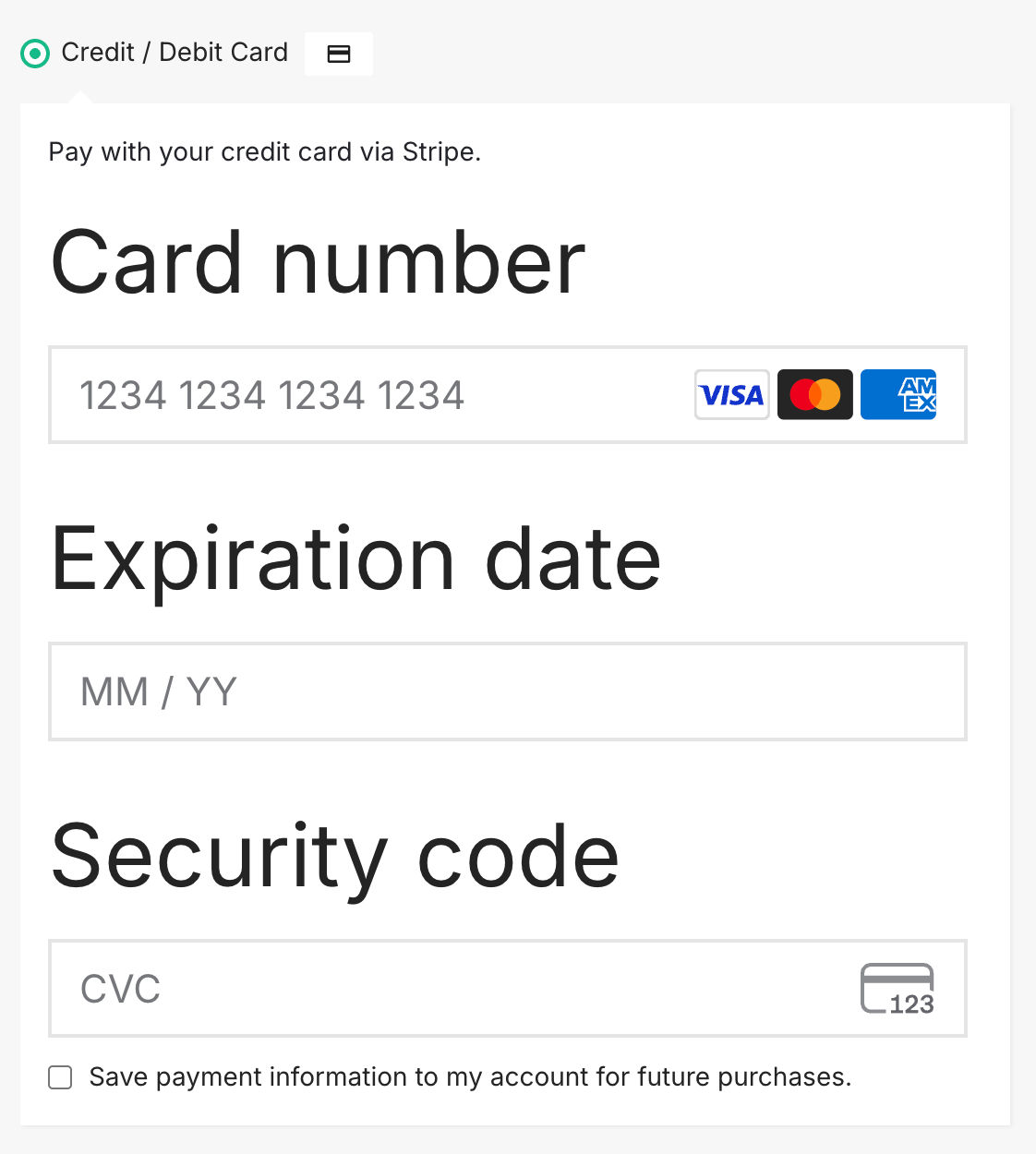The image size is (1036, 1154).
Task: Click the 'Save payment information' label text
Action: pos(470,1077)
